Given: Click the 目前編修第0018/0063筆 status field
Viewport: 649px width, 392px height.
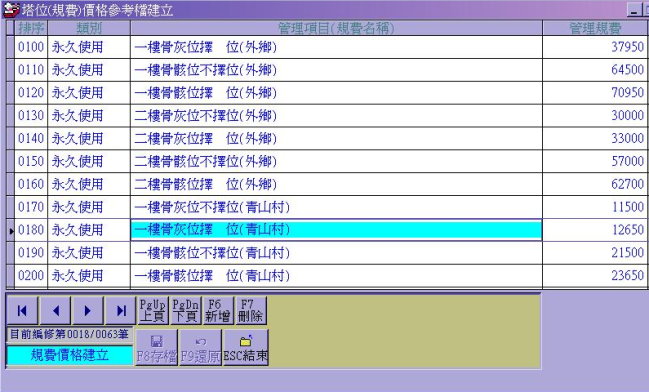Looking at the screenshot, I should click(x=69, y=334).
